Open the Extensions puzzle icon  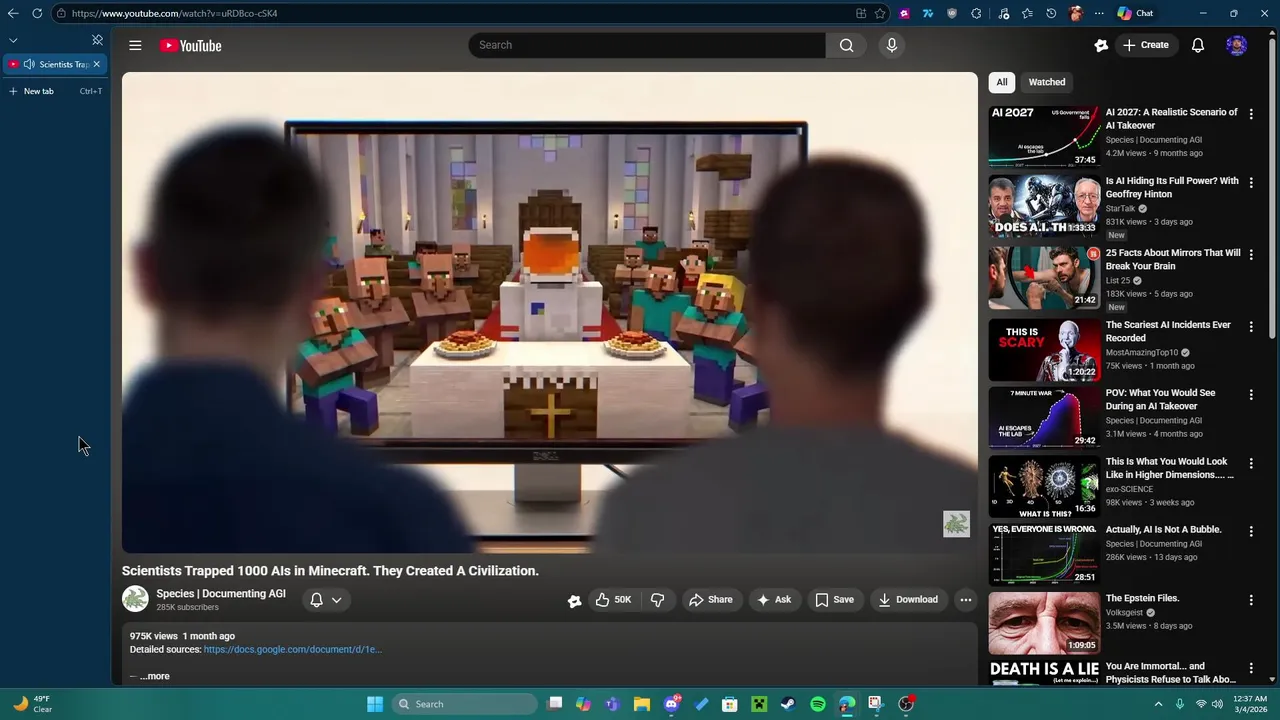point(976,13)
